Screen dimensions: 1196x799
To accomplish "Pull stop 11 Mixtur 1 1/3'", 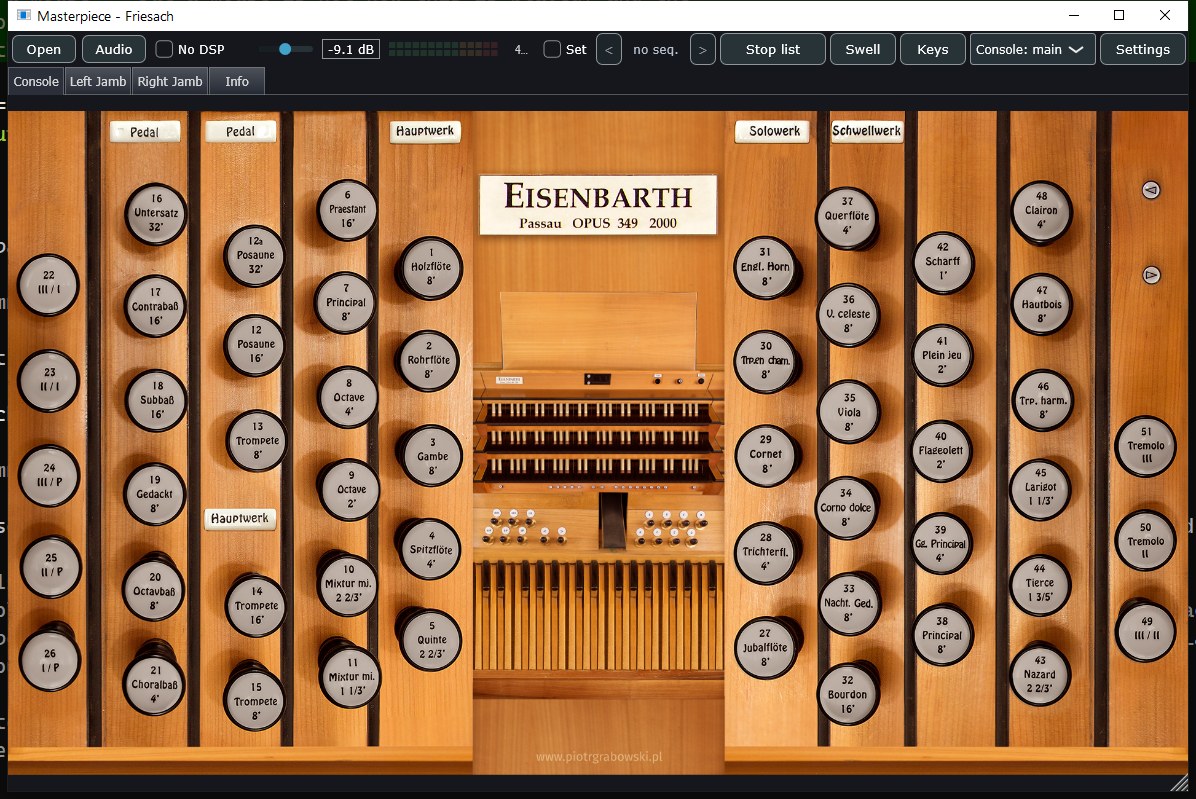I will [351, 676].
